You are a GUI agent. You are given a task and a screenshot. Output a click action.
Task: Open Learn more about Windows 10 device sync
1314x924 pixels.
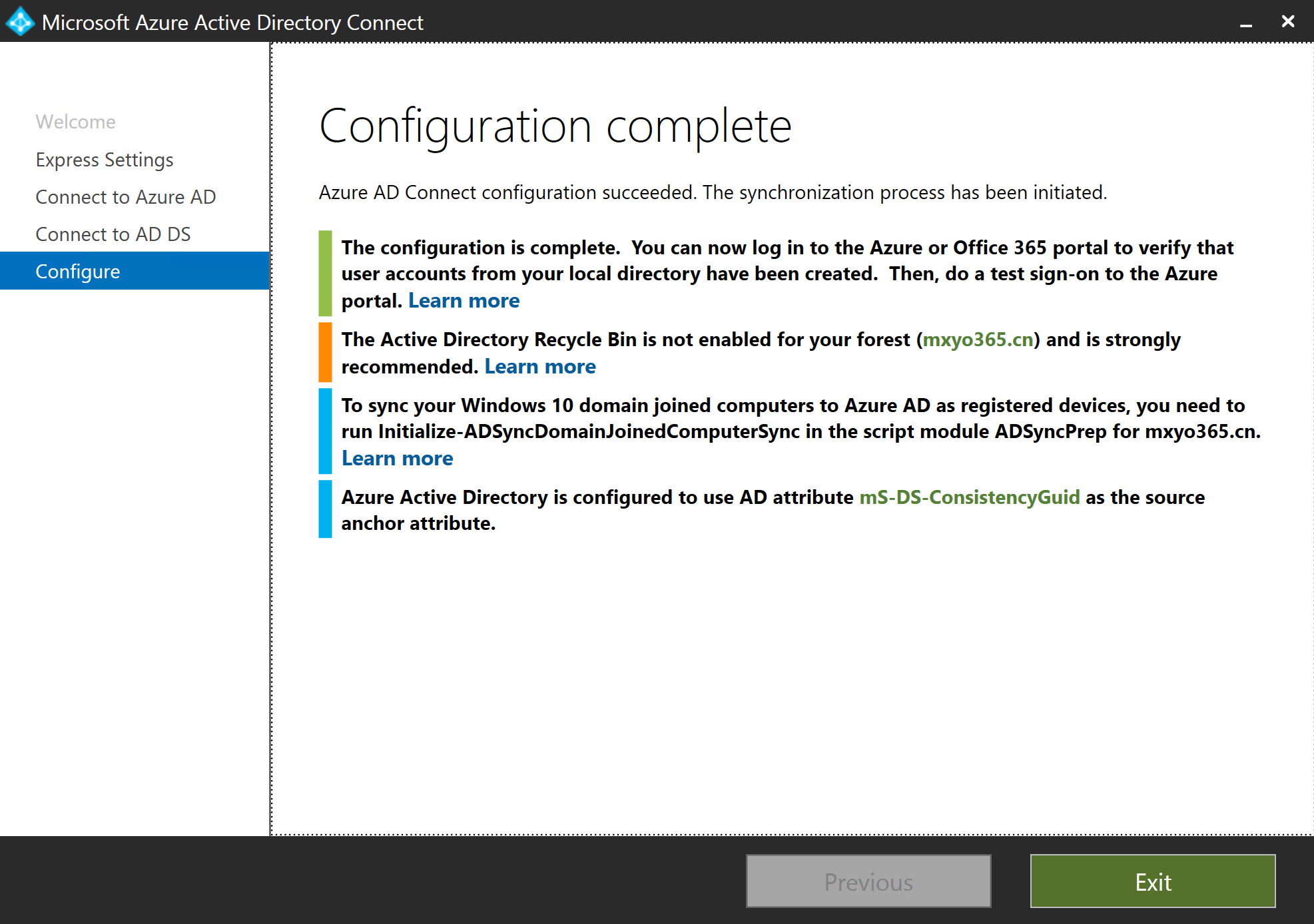pos(398,459)
